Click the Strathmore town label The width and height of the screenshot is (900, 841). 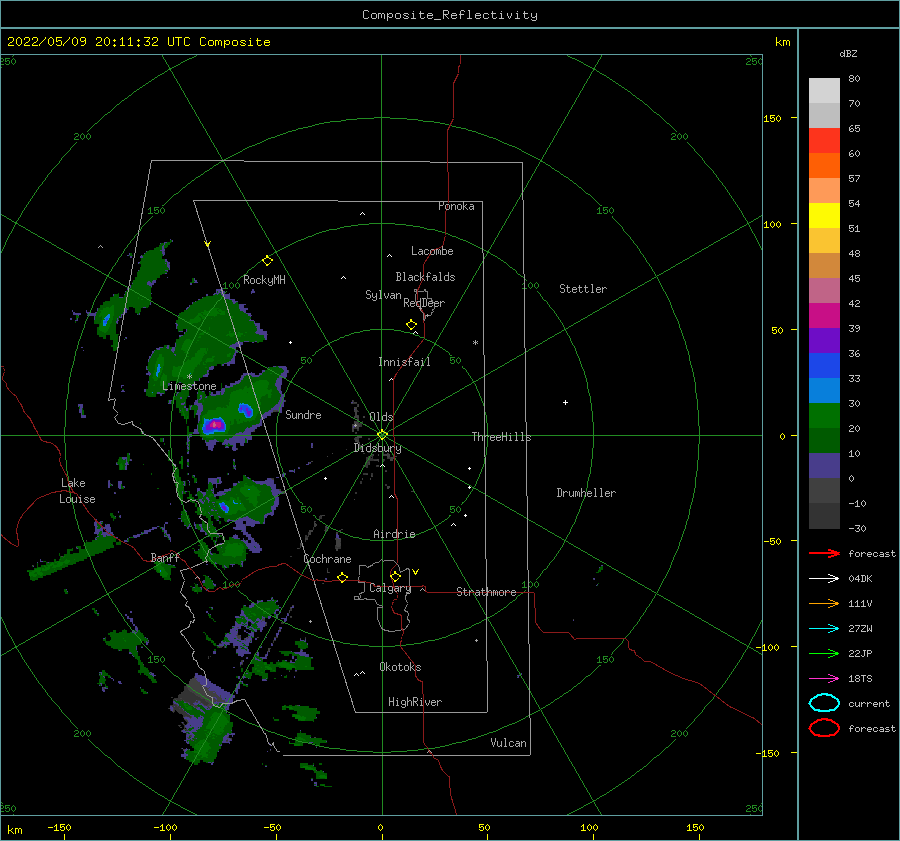[x=486, y=592]
